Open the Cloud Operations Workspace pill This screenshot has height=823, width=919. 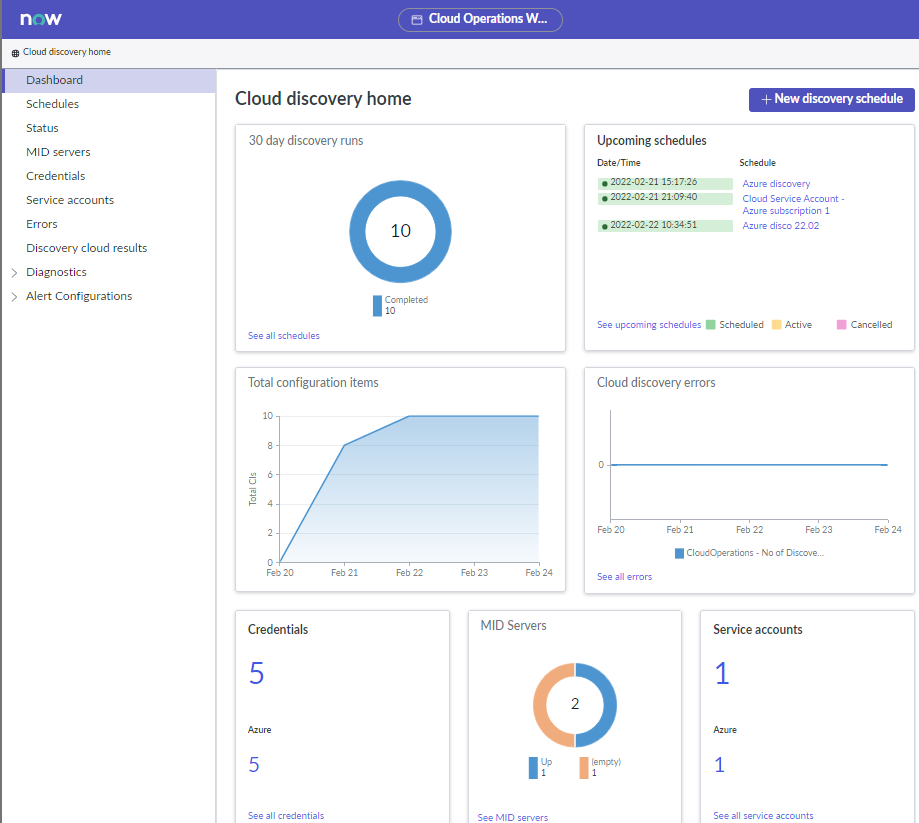(x=480, y=19)
